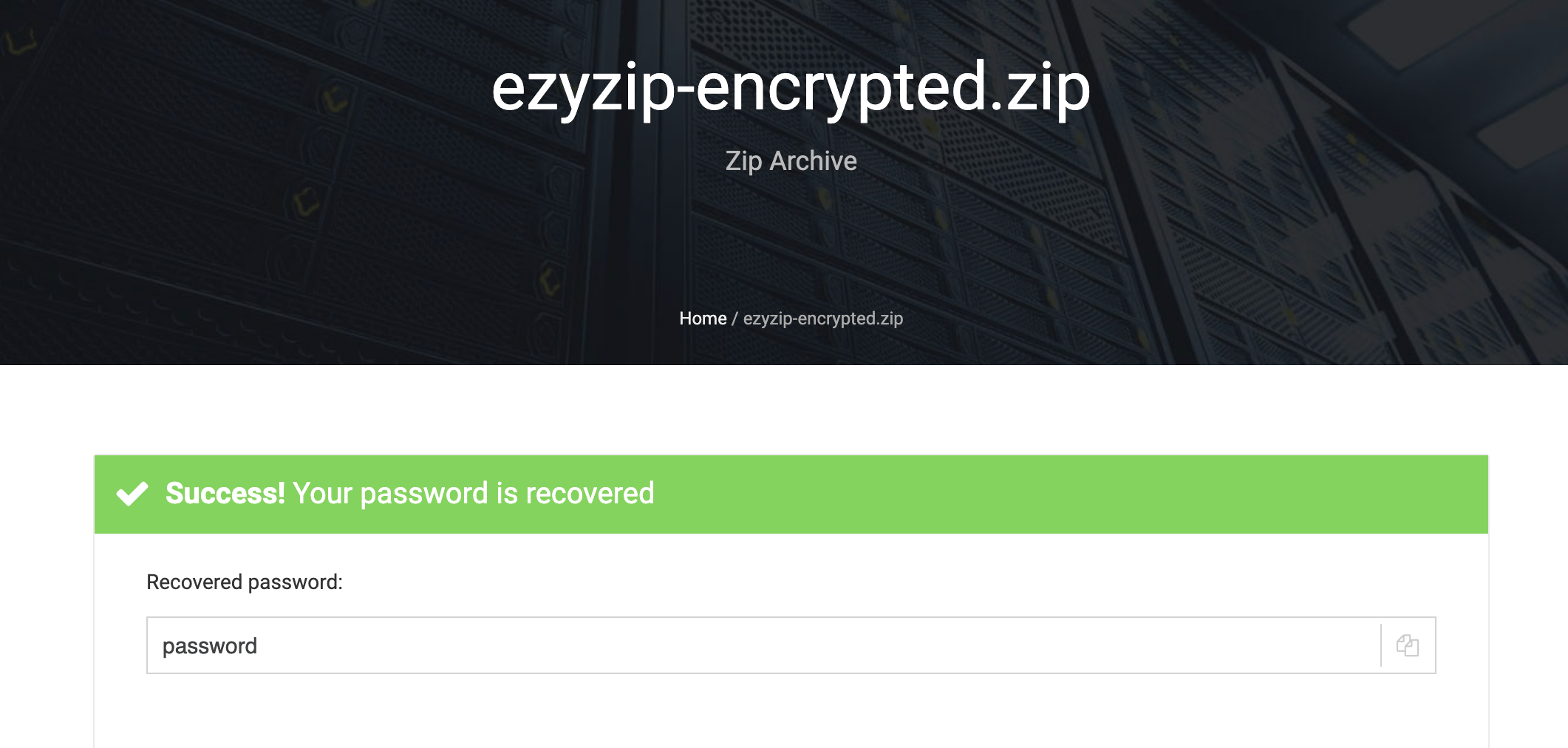Click the divider line before the copy icon
This screenshot has height=748, width=1568.
click(1381, 645)
